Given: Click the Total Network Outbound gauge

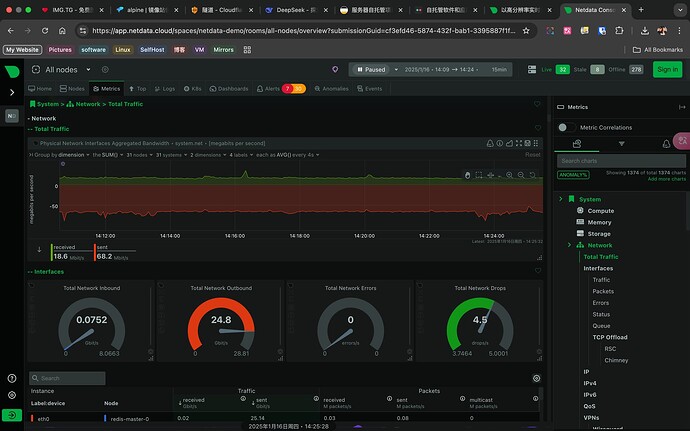Looking at the screenshot, I should (x=219, y=320).
